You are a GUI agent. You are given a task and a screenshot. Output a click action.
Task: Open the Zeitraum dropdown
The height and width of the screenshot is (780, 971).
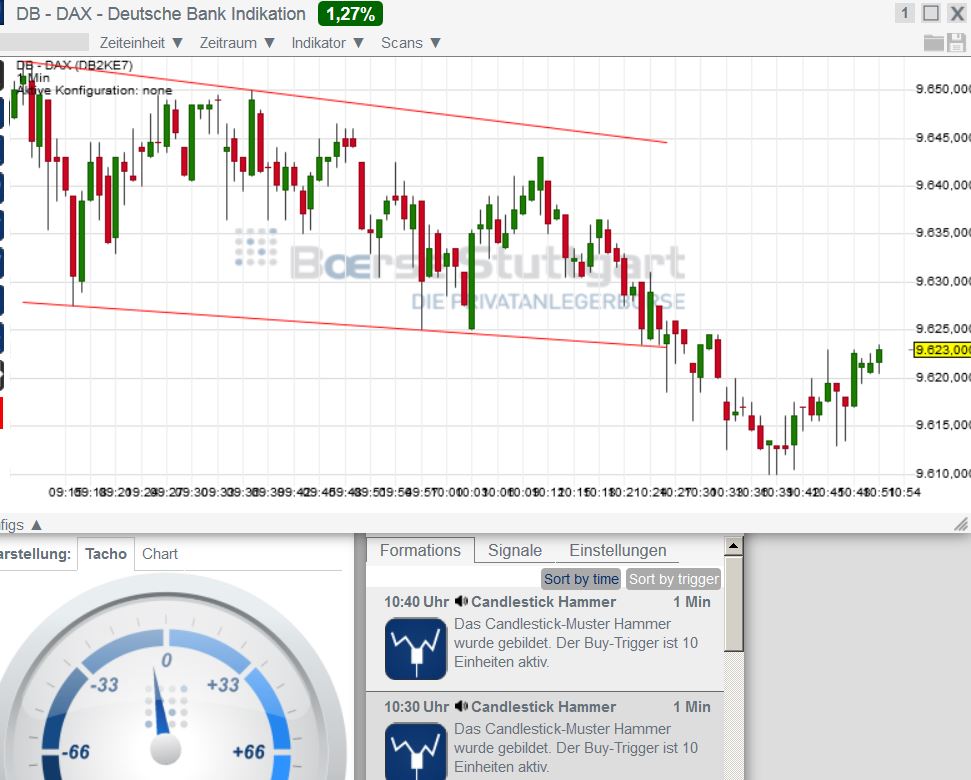236,42
